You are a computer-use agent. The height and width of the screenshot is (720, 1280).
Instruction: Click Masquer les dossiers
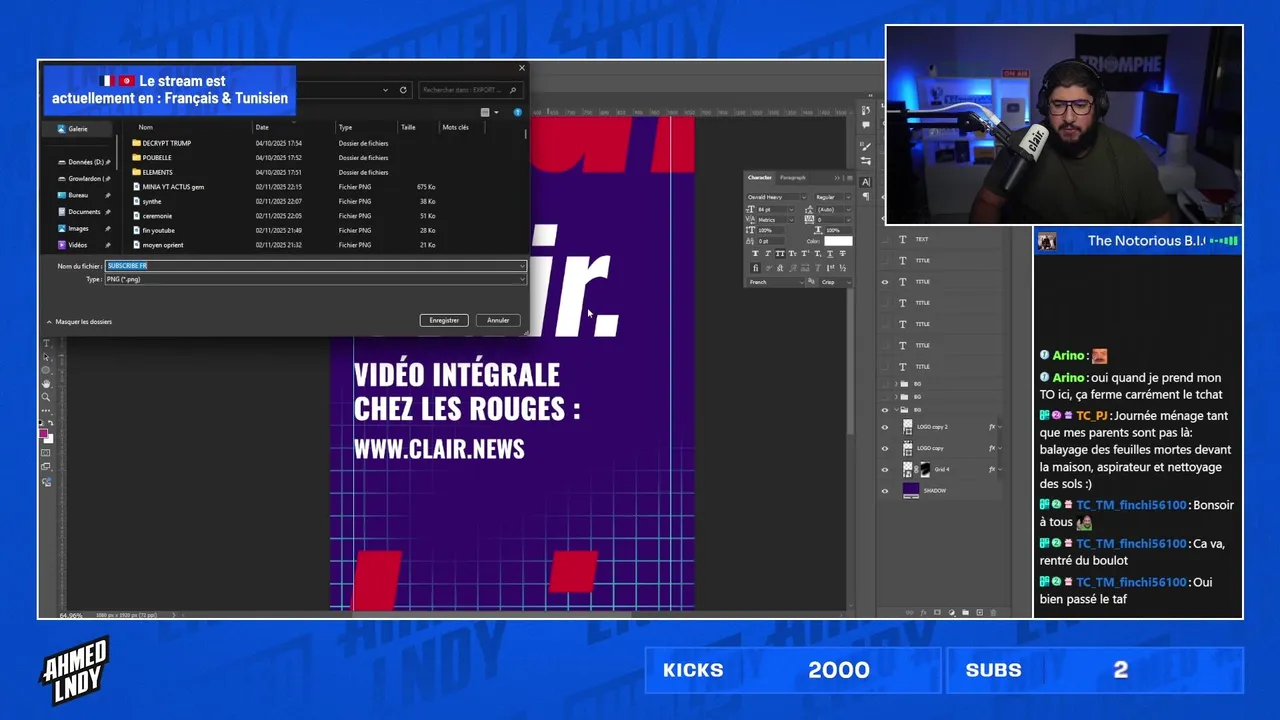click(79, 322)
